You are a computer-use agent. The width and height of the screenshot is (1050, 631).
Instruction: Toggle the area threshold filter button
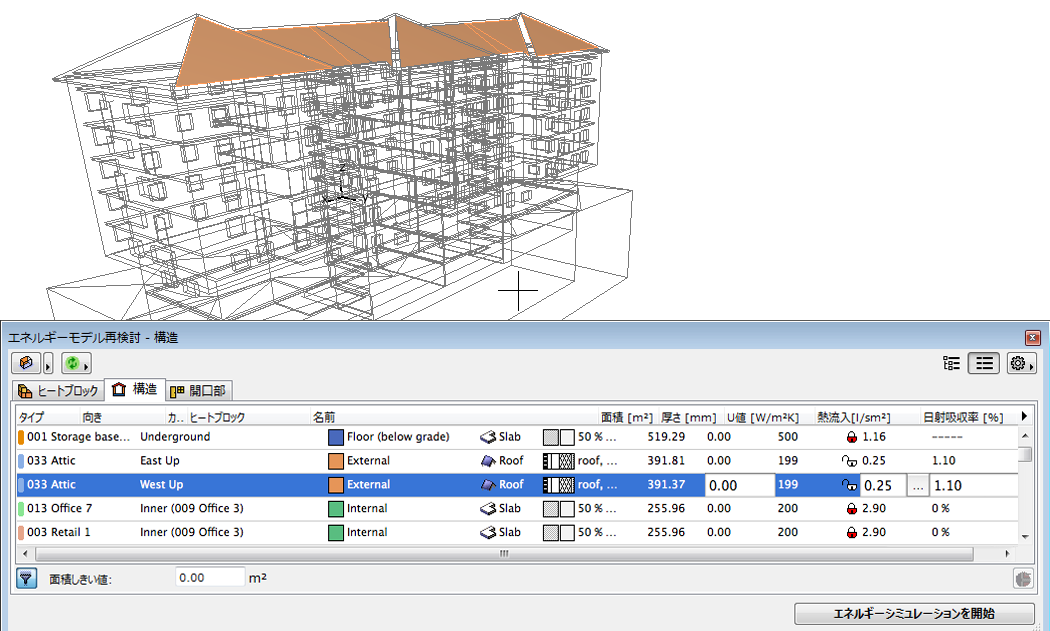(x=27, y=577)
